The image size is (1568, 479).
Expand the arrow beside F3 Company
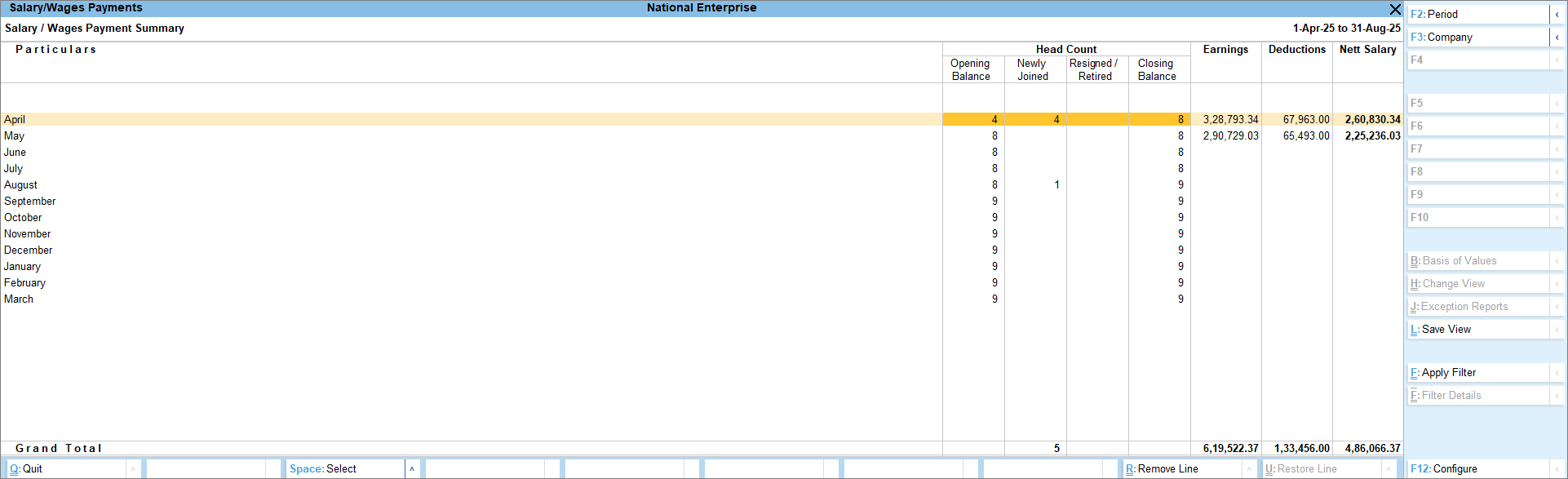click(x=1557, y=38)
